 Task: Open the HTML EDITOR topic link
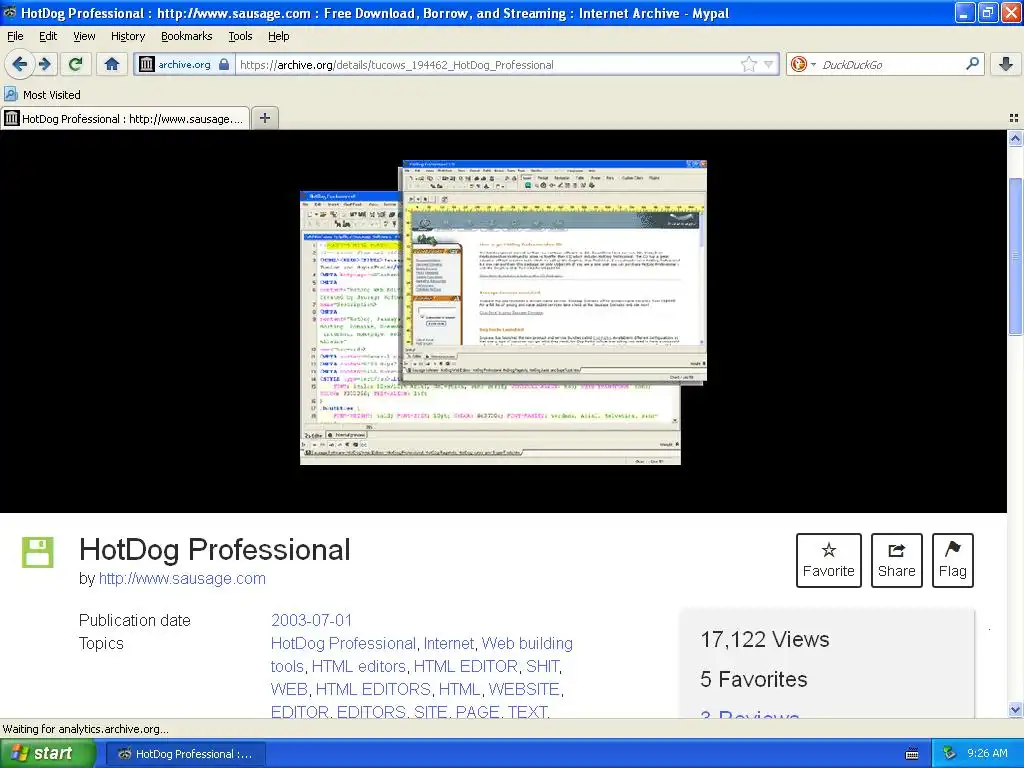pyautogui.click(x=466, y=666)
